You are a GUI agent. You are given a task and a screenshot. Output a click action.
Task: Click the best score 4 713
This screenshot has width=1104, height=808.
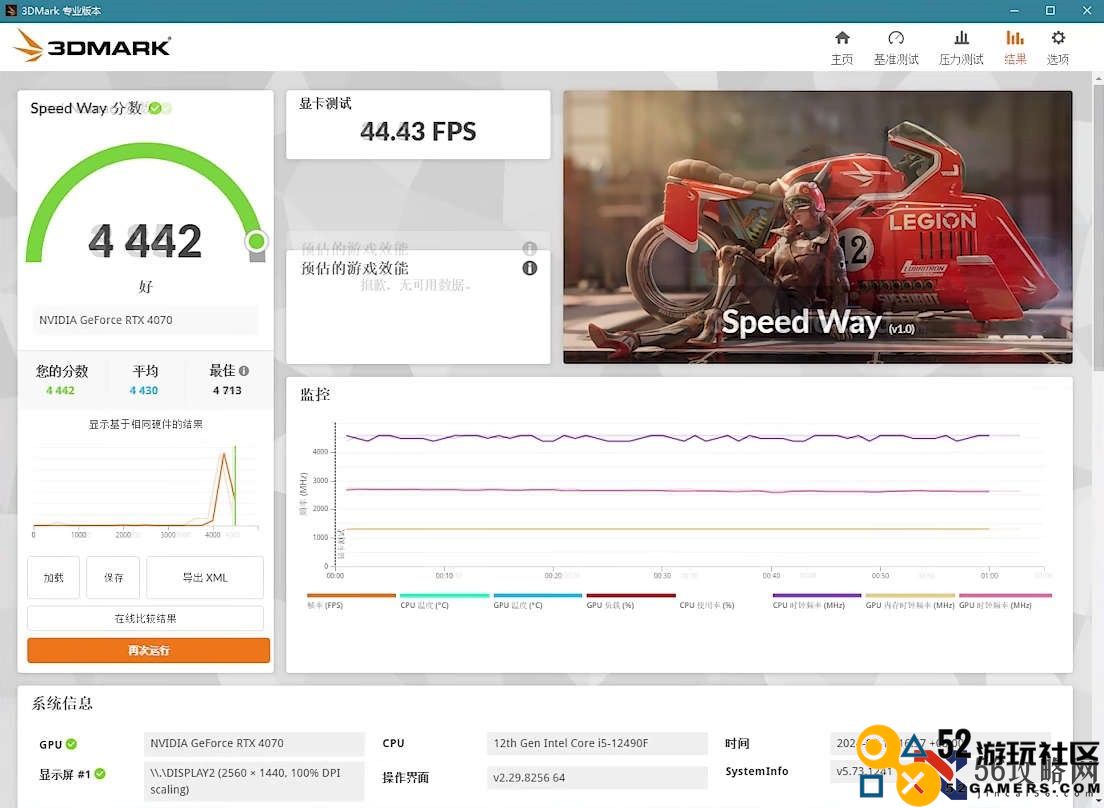coord(227,390)
